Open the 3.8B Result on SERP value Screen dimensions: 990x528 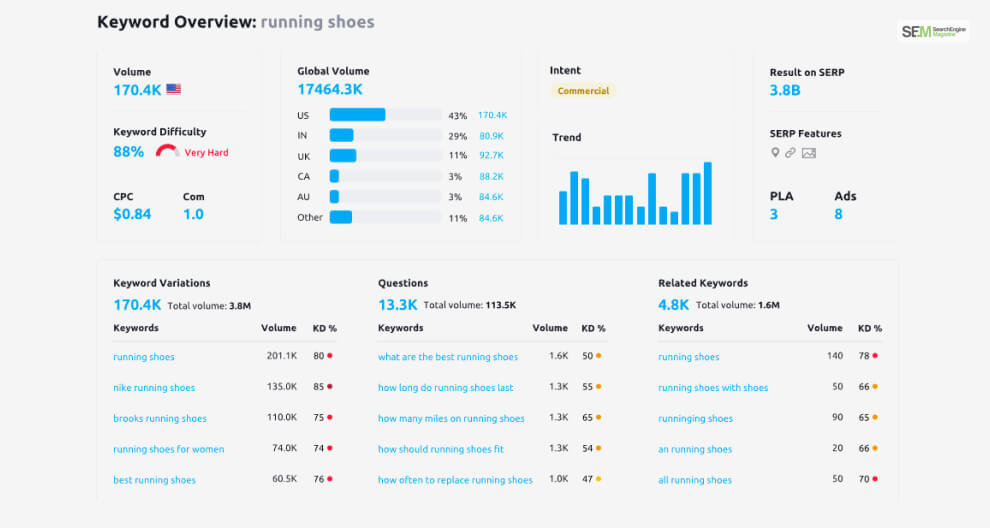tap(785, 90)
